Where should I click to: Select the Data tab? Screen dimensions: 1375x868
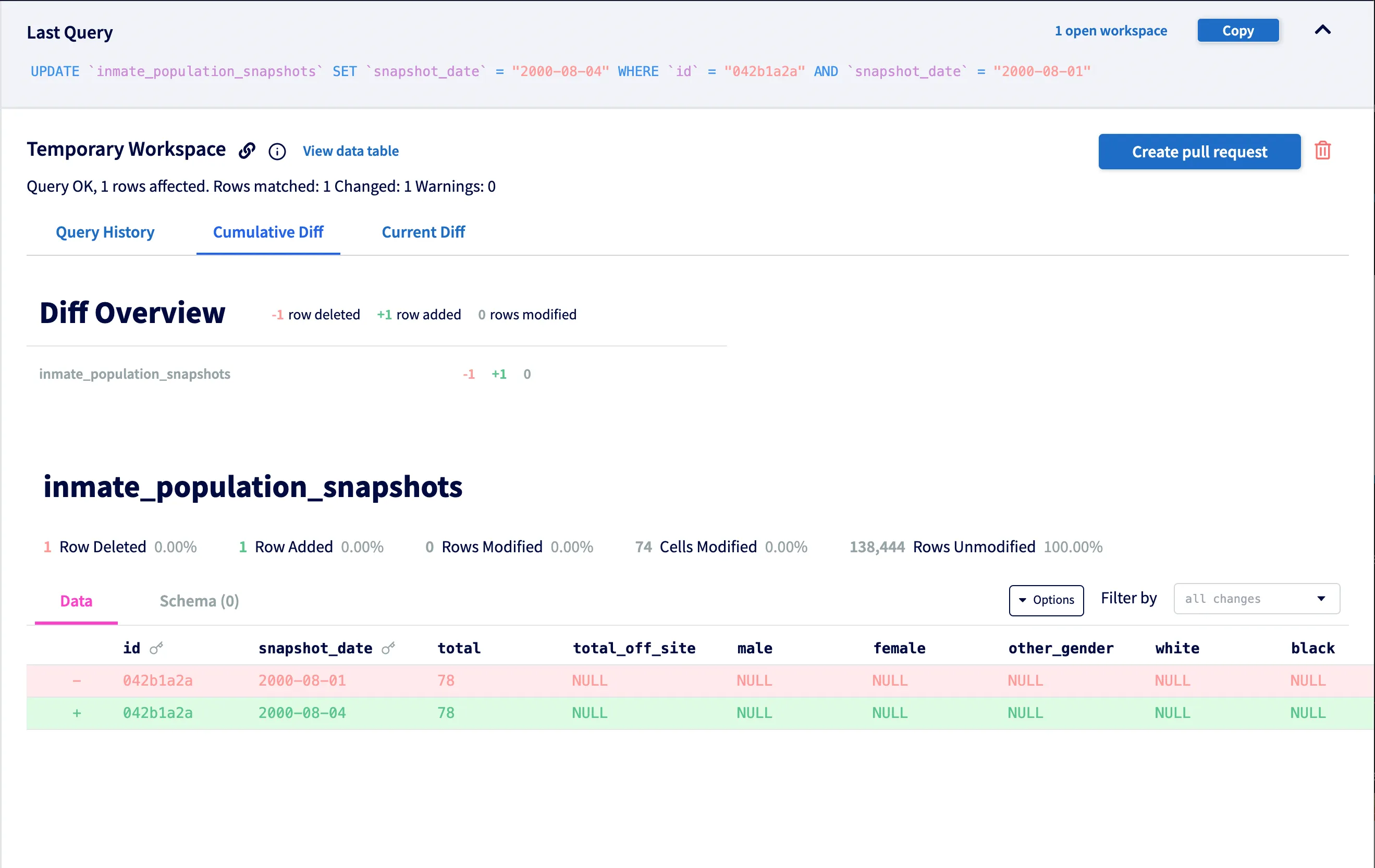point(76,601)
